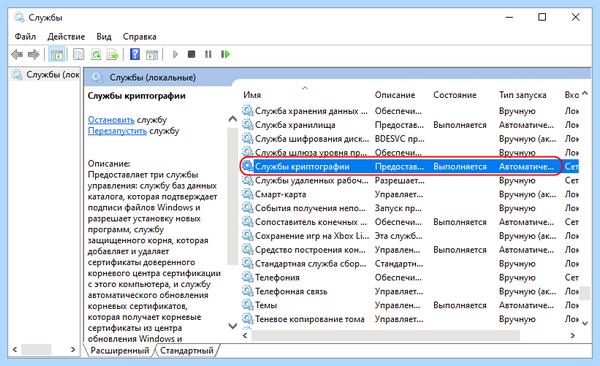Click the Back arrow toolbar icon
Screen dimensions: 600x366
17,54
